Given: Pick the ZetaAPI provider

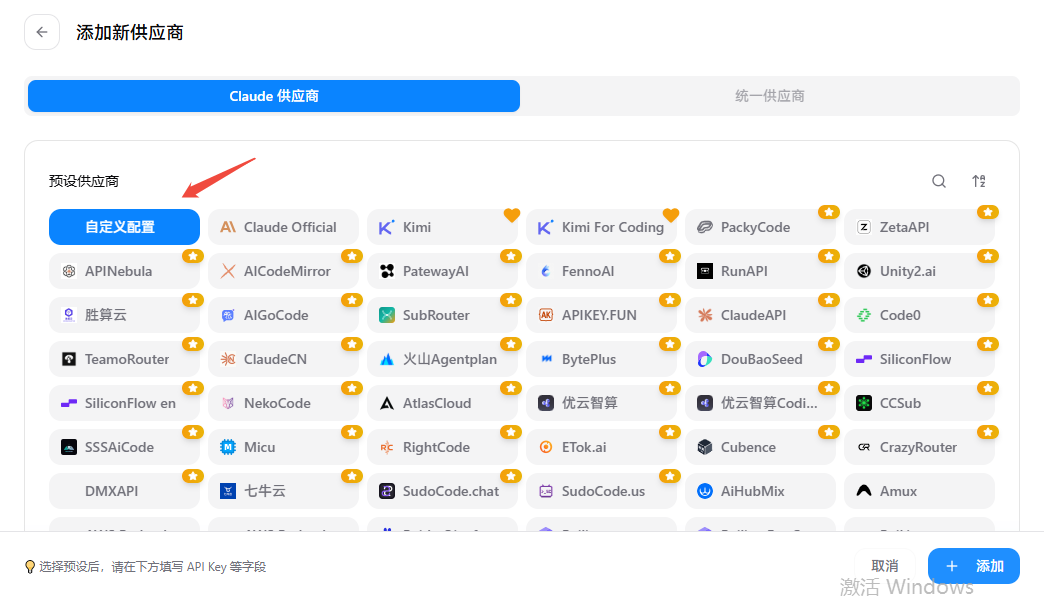Looking at the screenshot, I should coord(919,227).
